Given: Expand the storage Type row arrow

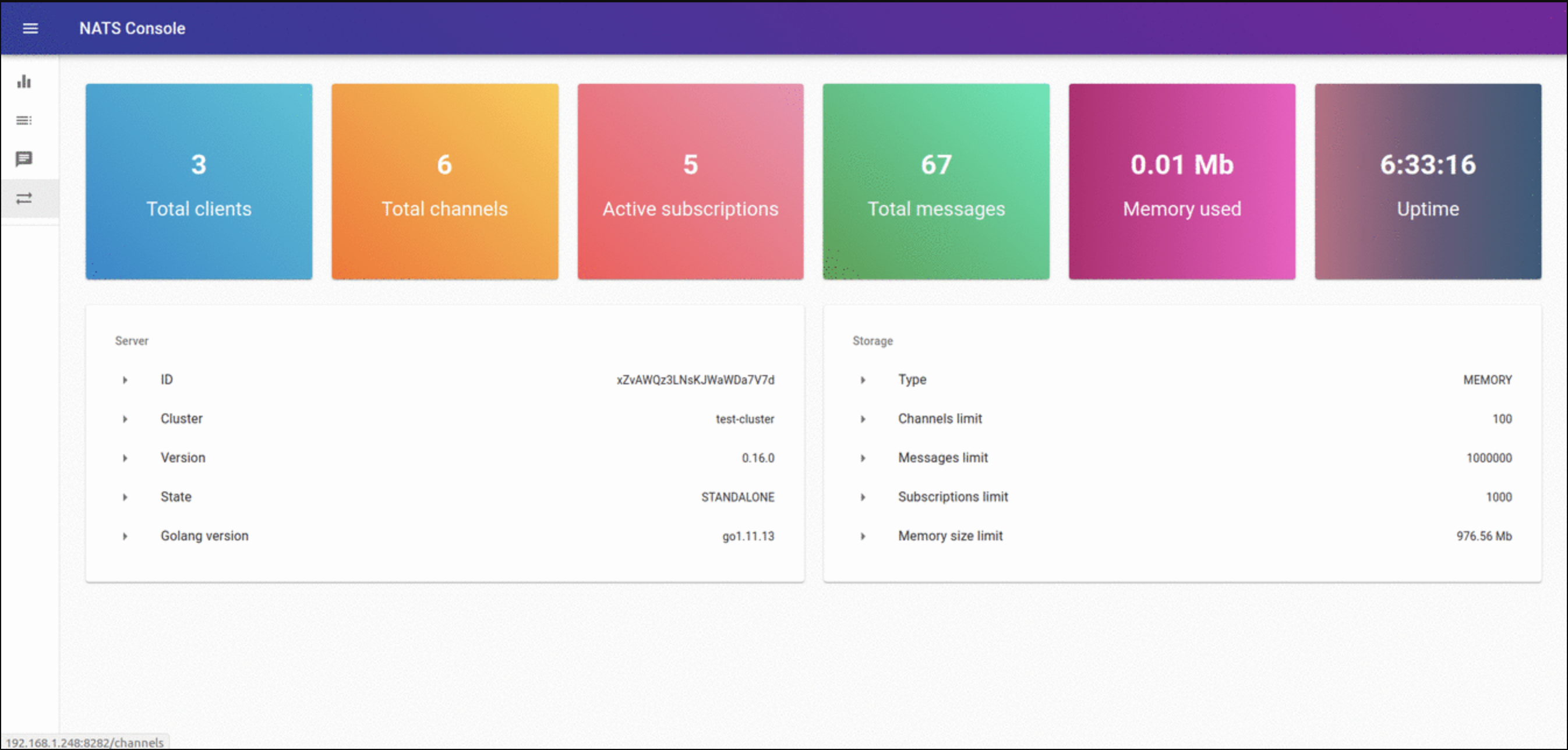Looking at the screenshot, I should click(x=863, y=380).
